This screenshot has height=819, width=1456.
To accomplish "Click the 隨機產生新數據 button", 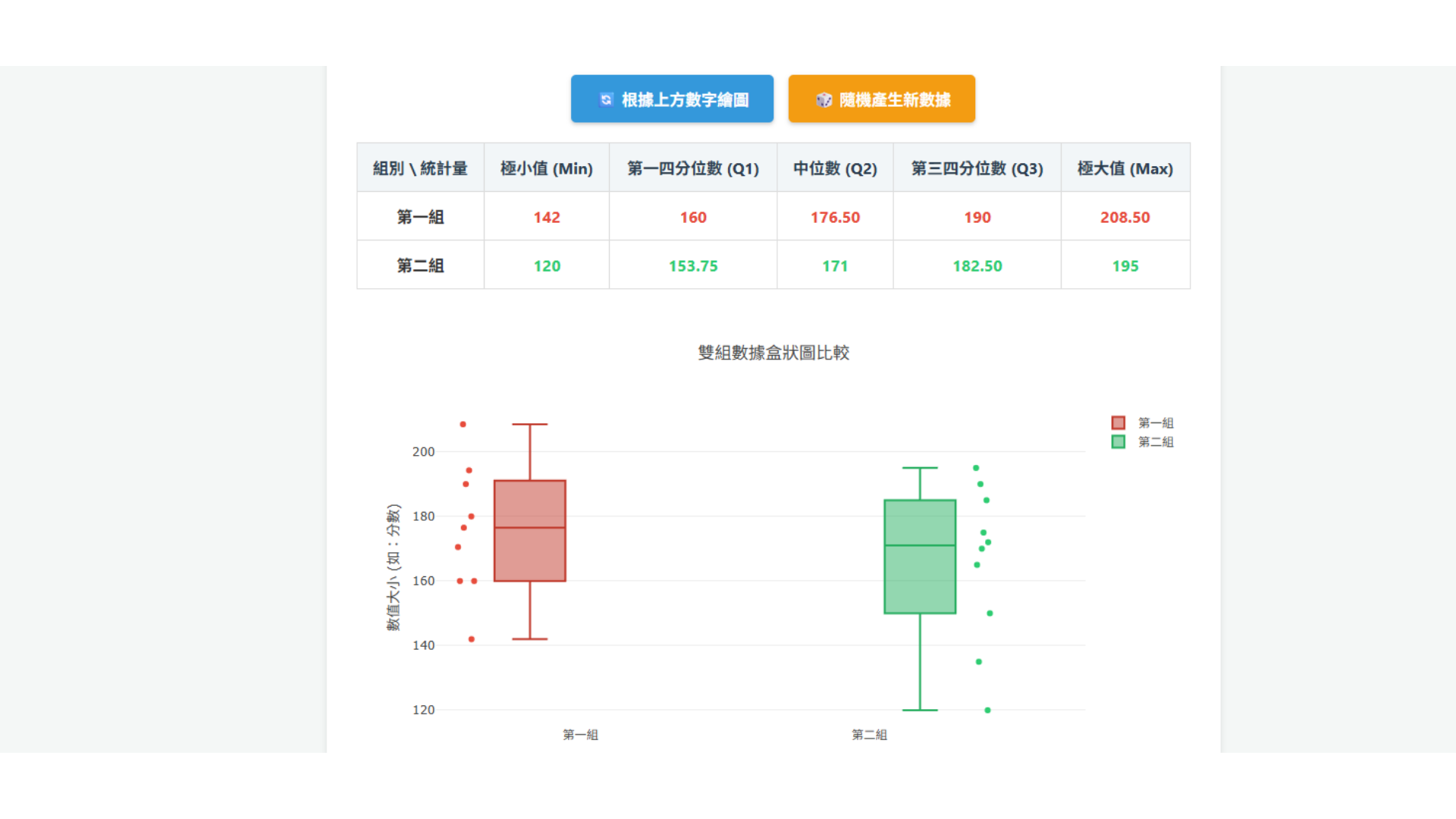I will tap(881, 99).
